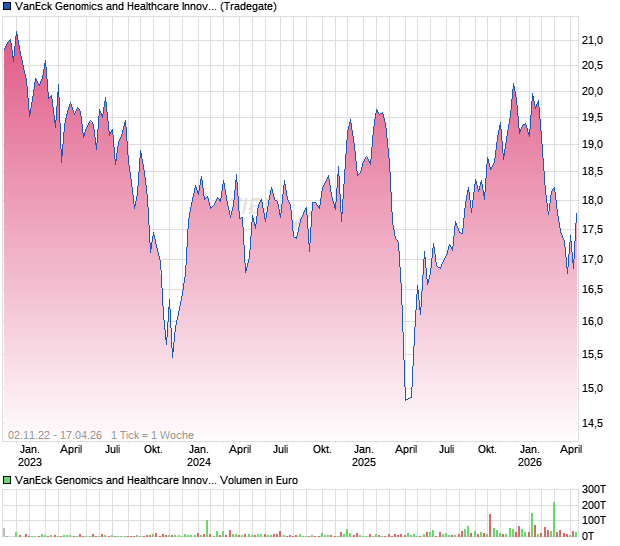
Task: Select the 'Jan. 2023' label on the time axis
Action: [x=30, y=456]
